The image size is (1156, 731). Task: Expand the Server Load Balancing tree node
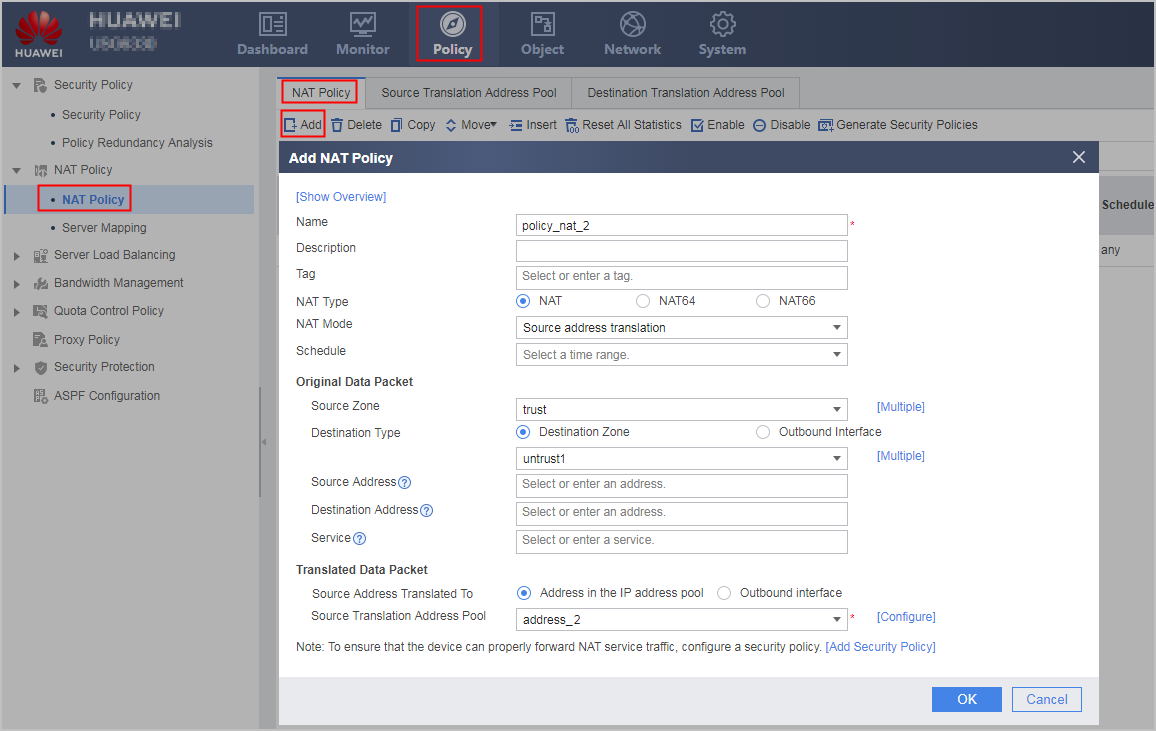(x=17, y=256)
